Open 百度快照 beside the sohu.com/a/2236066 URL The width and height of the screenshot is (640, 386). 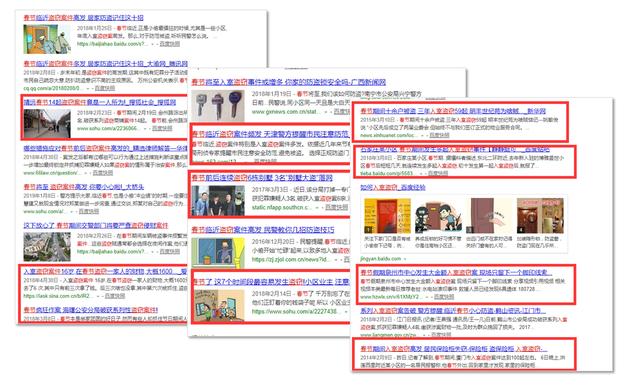[162, 128]
